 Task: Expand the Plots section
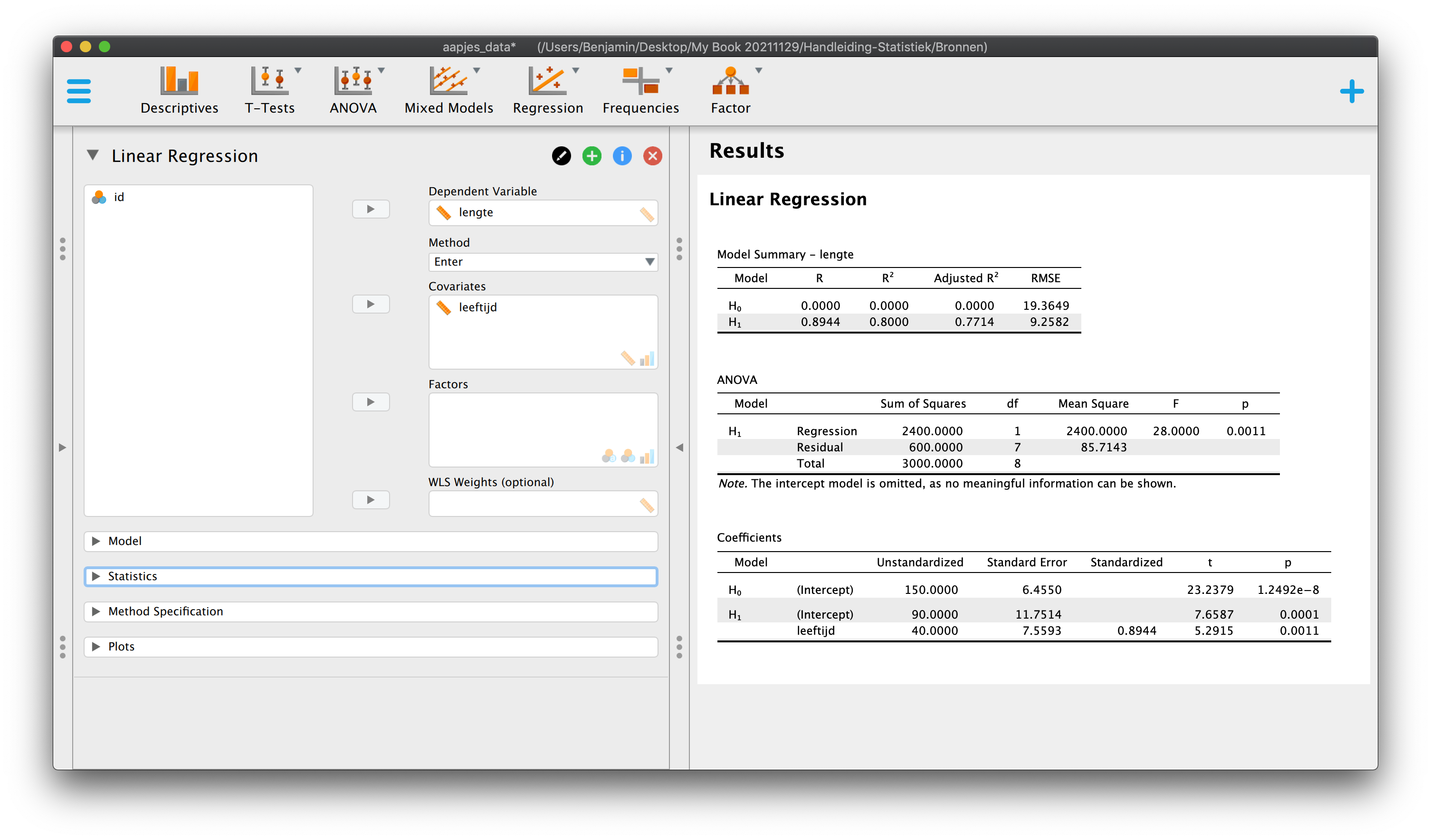pos(371,646)
